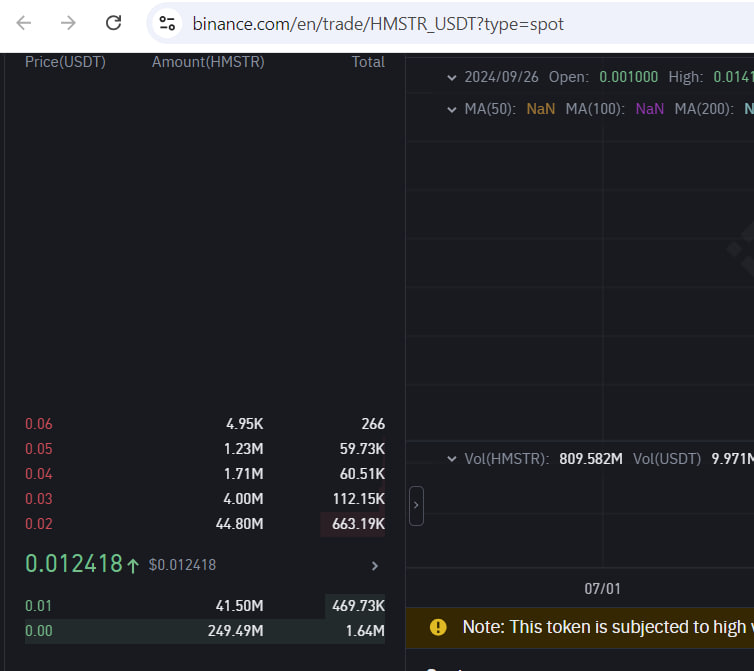754x671 pixels.
Task: Open more details chevron next to $0.012418
Action: 375,566
